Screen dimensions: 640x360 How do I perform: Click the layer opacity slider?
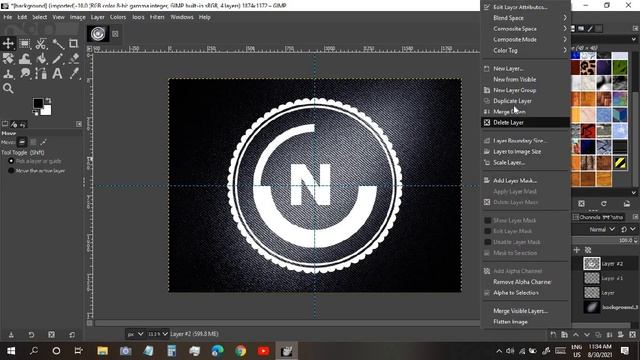pos(604,240)
